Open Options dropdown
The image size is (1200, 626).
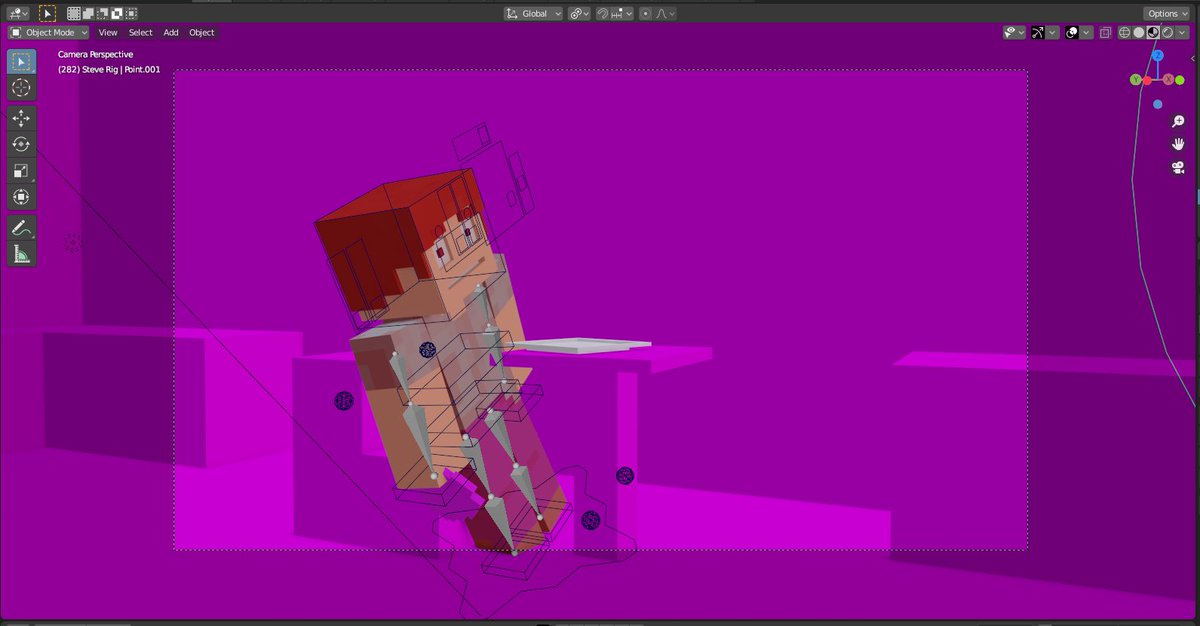[x=1167, y=14]
